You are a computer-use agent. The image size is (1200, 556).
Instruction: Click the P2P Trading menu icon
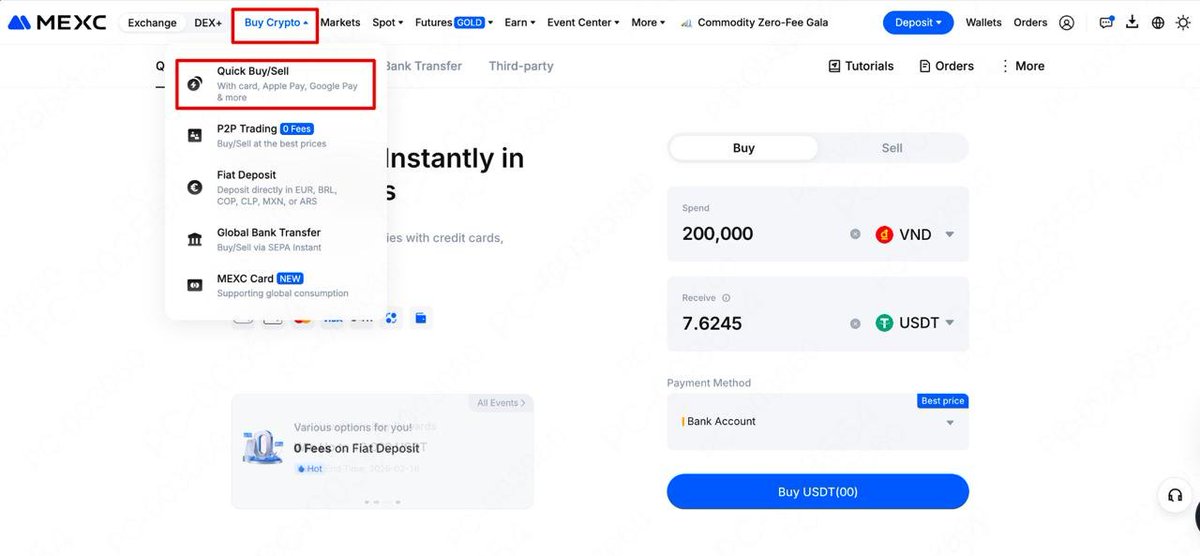195,135
